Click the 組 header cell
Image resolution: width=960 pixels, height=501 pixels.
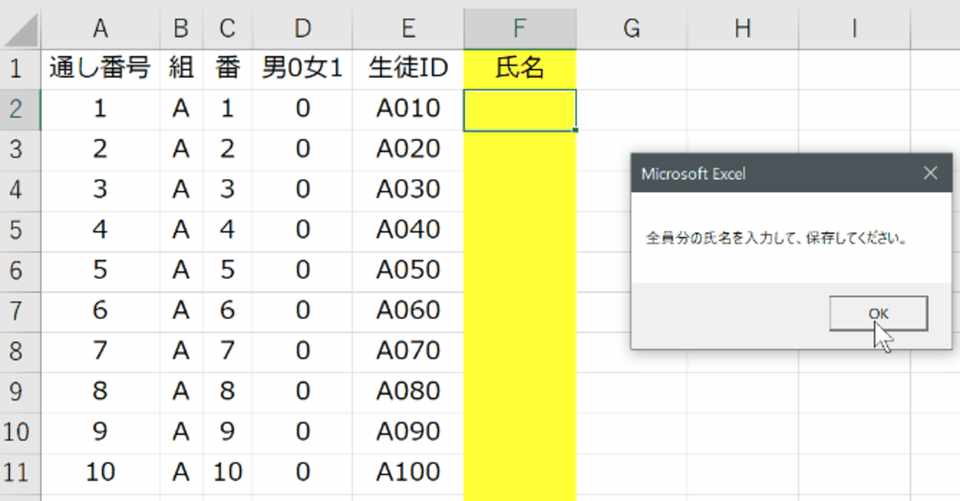(181, 69)
